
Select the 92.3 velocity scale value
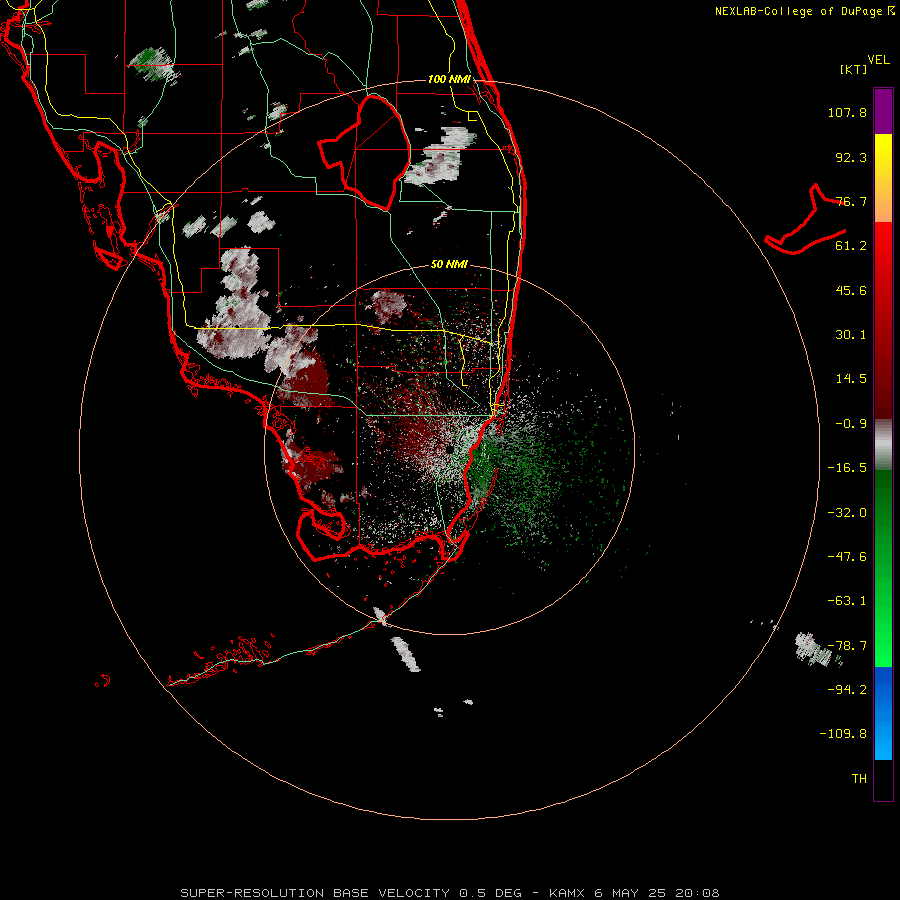851,157
